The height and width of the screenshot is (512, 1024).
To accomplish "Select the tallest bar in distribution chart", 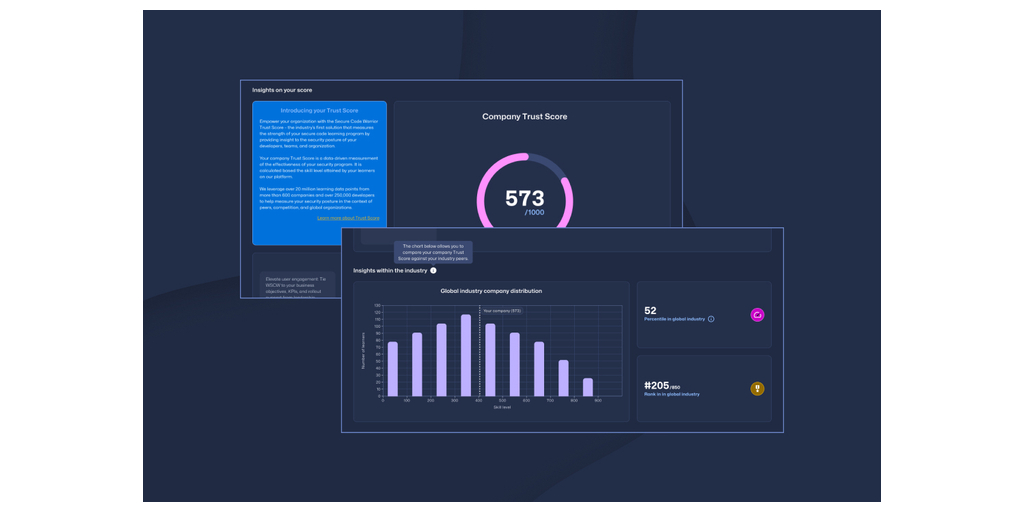I will [466, 355].
